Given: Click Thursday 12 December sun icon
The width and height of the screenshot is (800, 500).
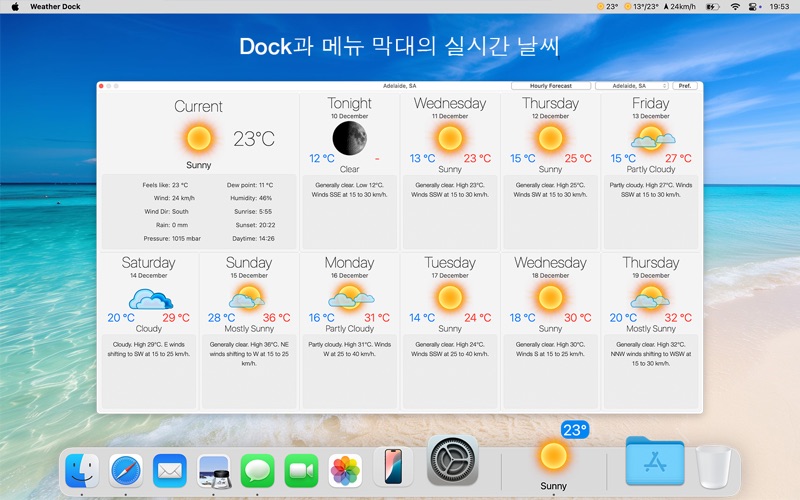Looking at the screenshot, I should tap(550, 138).
